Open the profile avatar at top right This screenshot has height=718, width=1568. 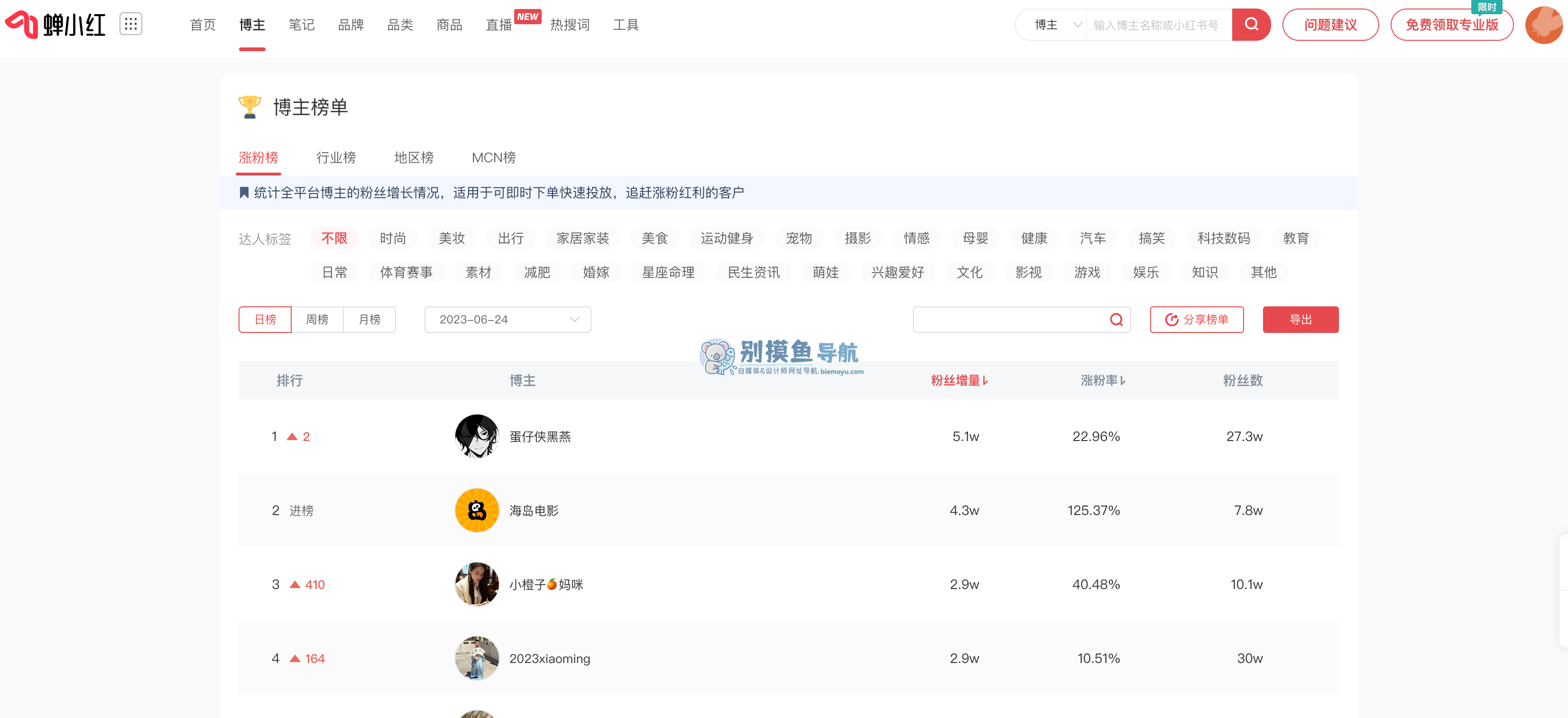pyautogui.click(x=1544, y=24)
